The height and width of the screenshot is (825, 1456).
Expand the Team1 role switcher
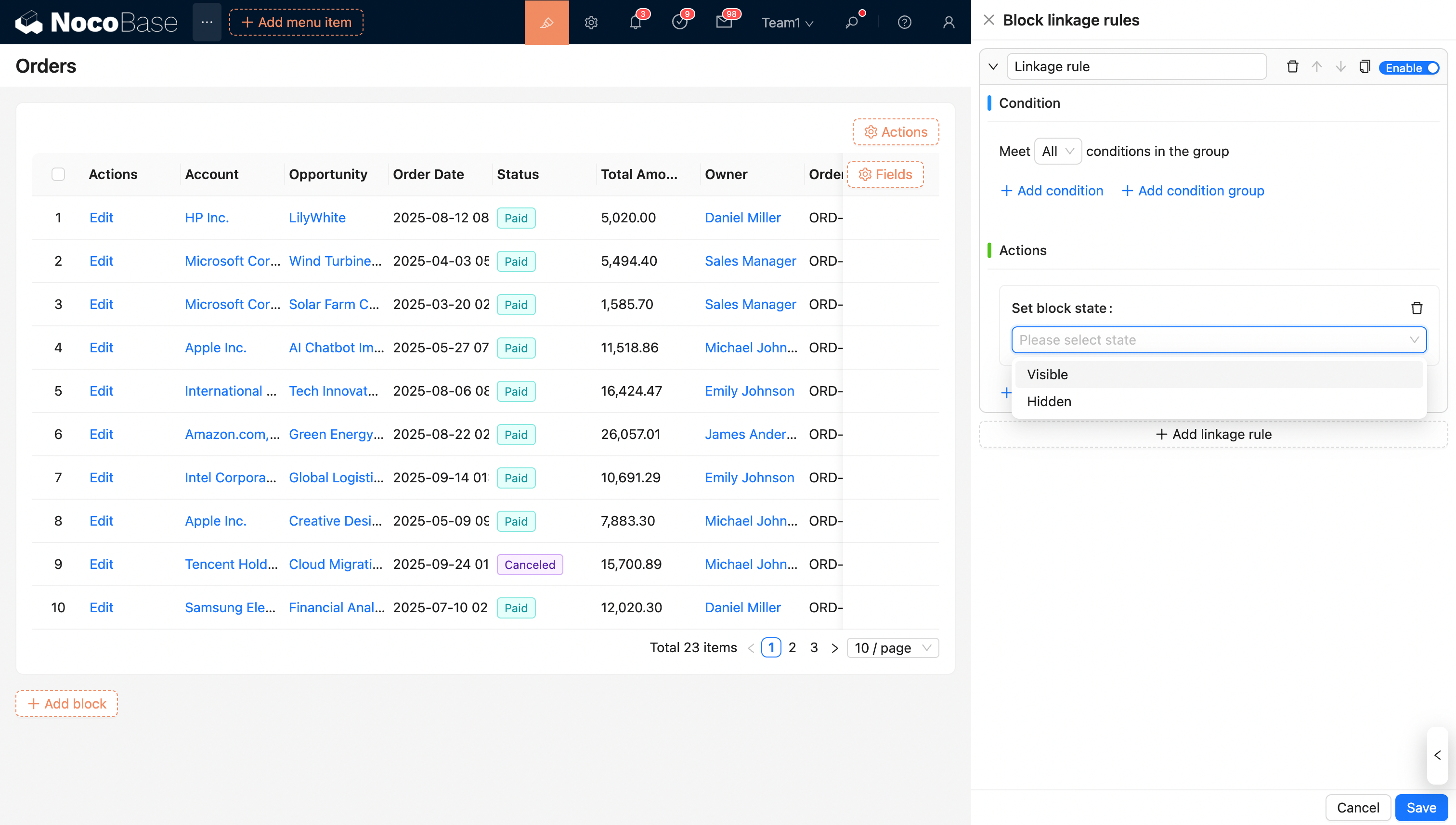point(787,23)
